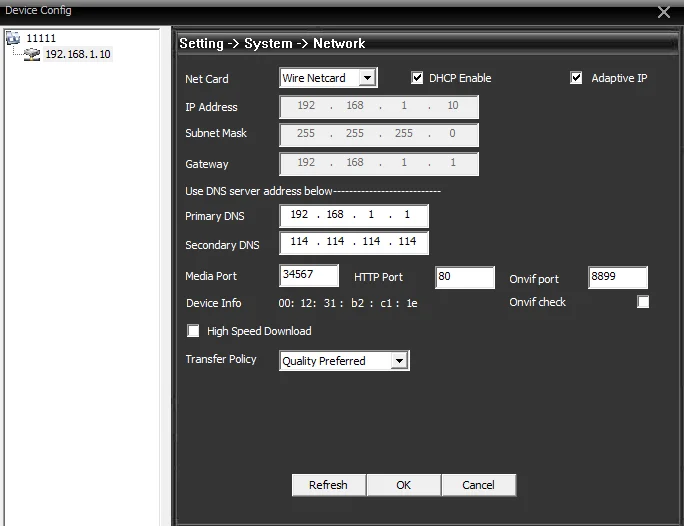Click the Refresh button
The height and width of the screenshot is (526, 684).
pos(328,485)
